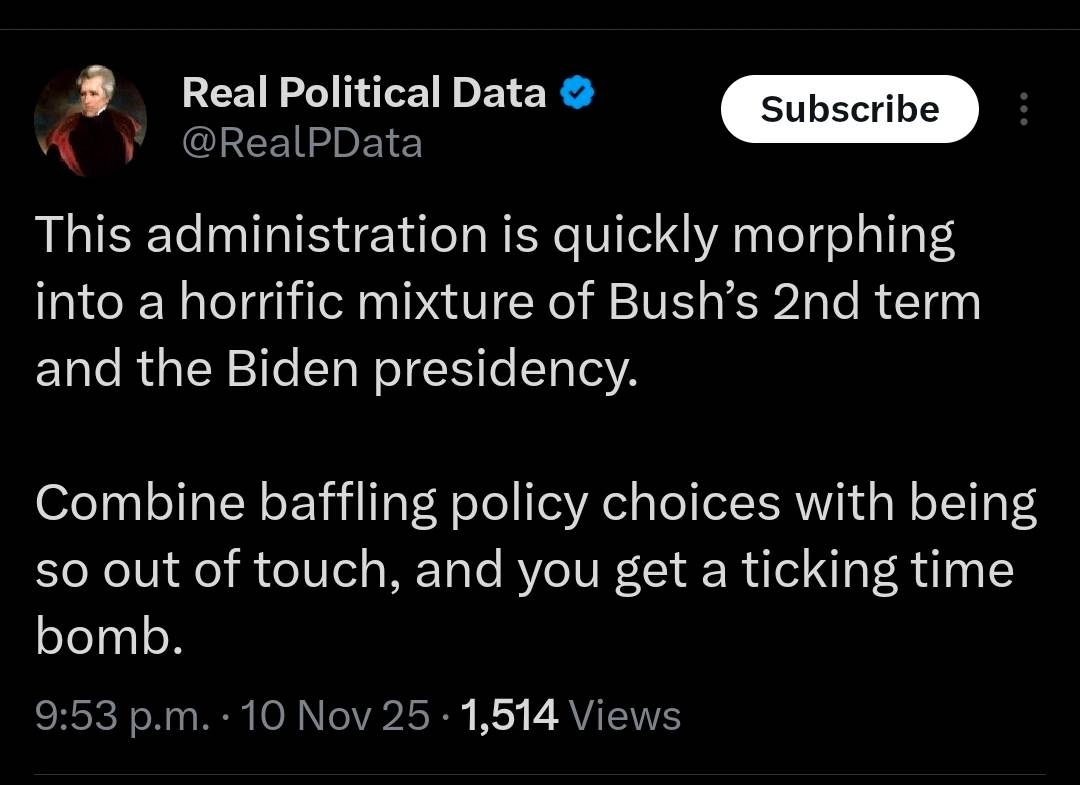Click the 10 Nov 25 post date
1080x785 pixels.
pos(335,716)
